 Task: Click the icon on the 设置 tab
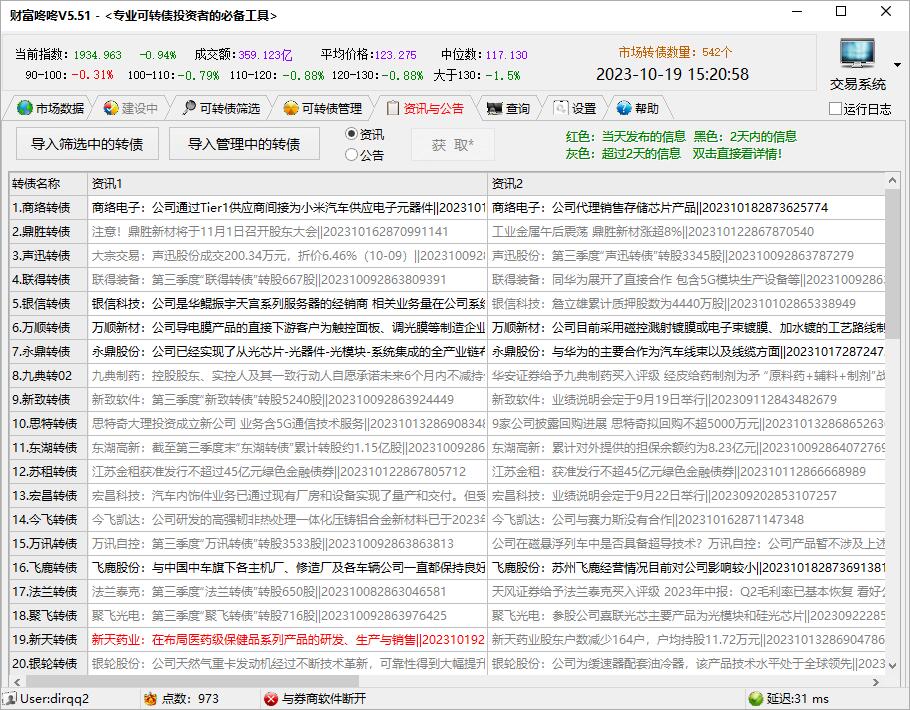click(x=561, y=108)
